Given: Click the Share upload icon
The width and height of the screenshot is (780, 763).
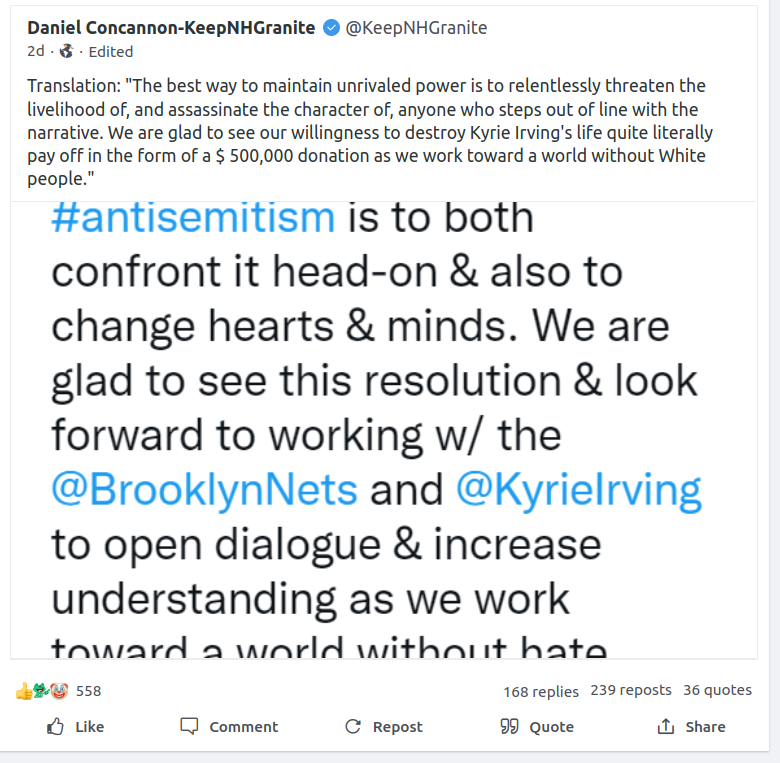Looking at the screenshot, I should [x=666, y=727].
